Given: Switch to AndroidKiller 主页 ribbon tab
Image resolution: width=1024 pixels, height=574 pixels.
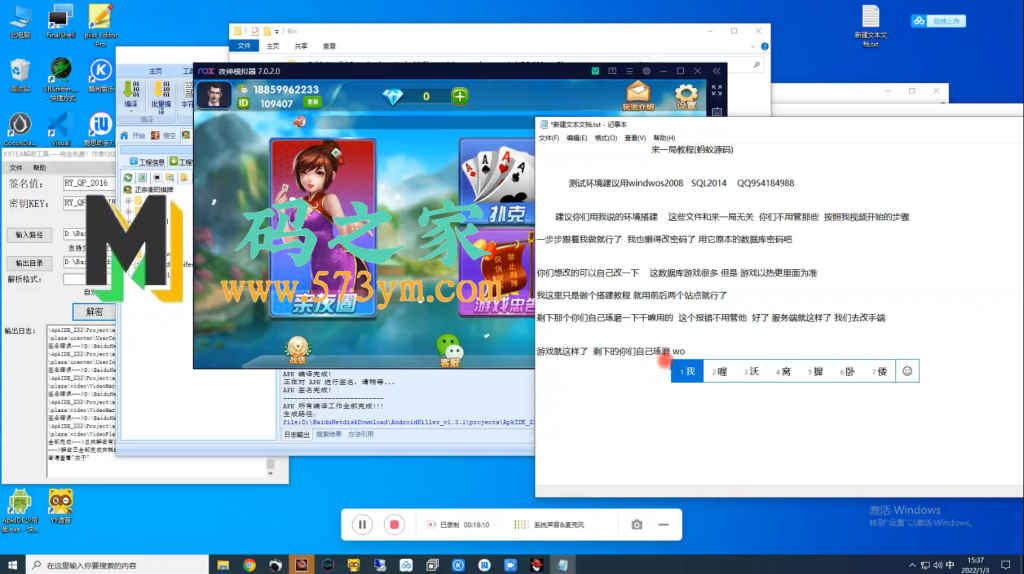Looking at the screenshot, I should pyautogui.click(x=155, y=71).
